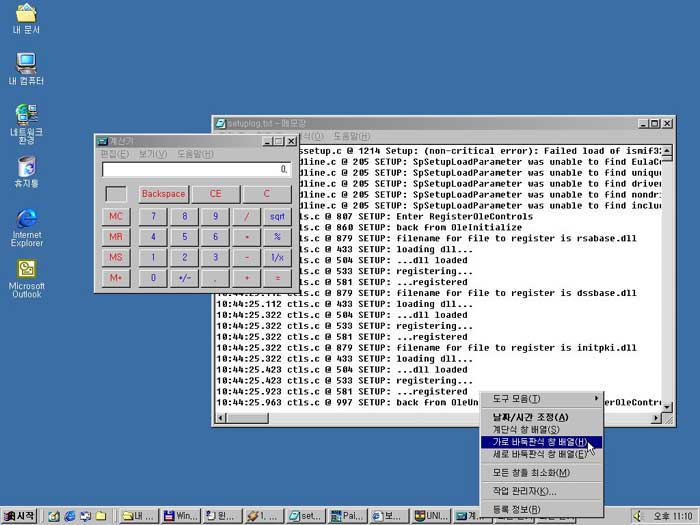Click calculator digit 5 button
Viewport: 700px width, 525px height.
[184, 237]
